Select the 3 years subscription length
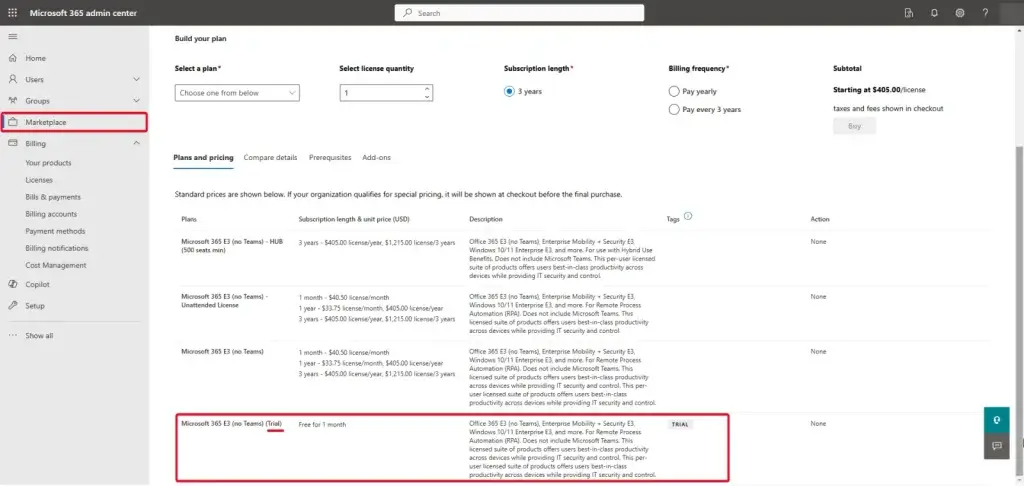The image size is (1024, 486). click(509, 91)
